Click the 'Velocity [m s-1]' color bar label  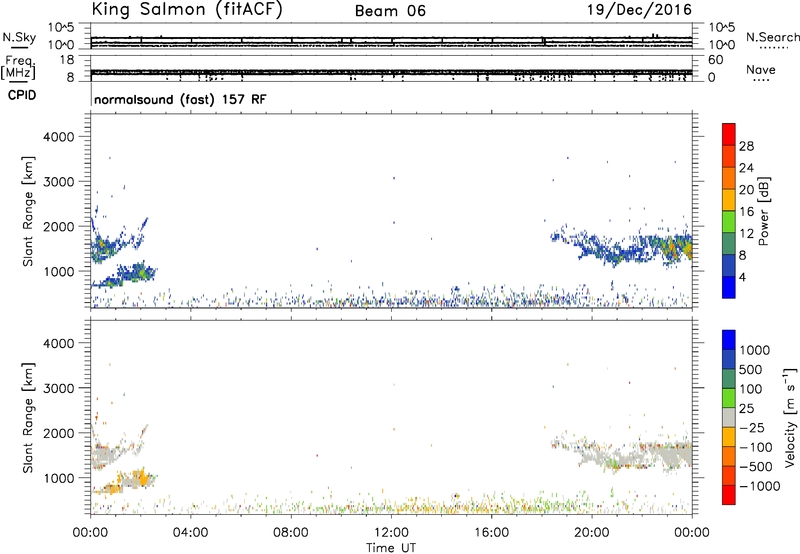pyautogui.click(x=790, y=417)
